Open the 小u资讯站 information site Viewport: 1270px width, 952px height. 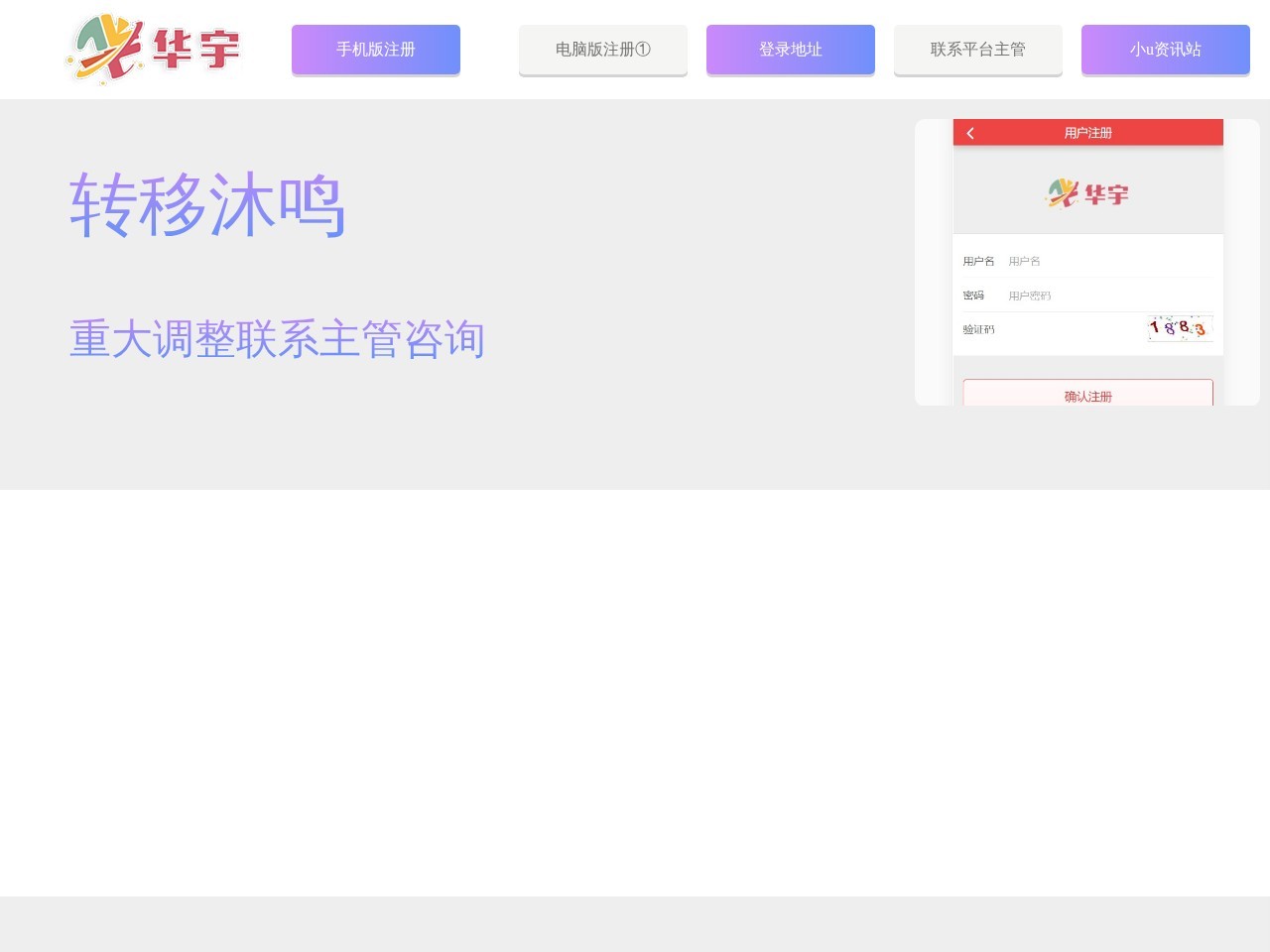[1166, 49]
